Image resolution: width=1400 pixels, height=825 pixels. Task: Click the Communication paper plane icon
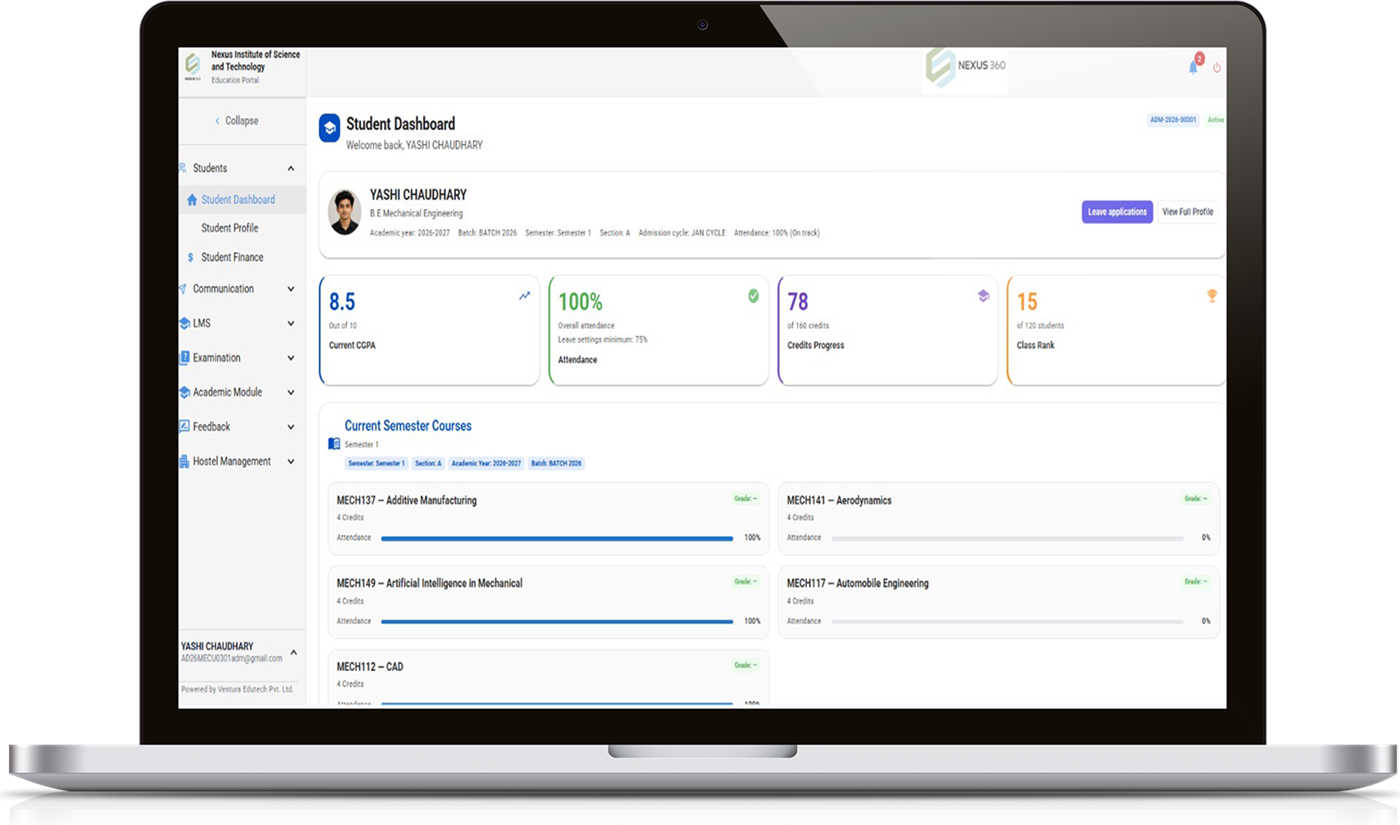pyautogui.click(x=182, y=288)
